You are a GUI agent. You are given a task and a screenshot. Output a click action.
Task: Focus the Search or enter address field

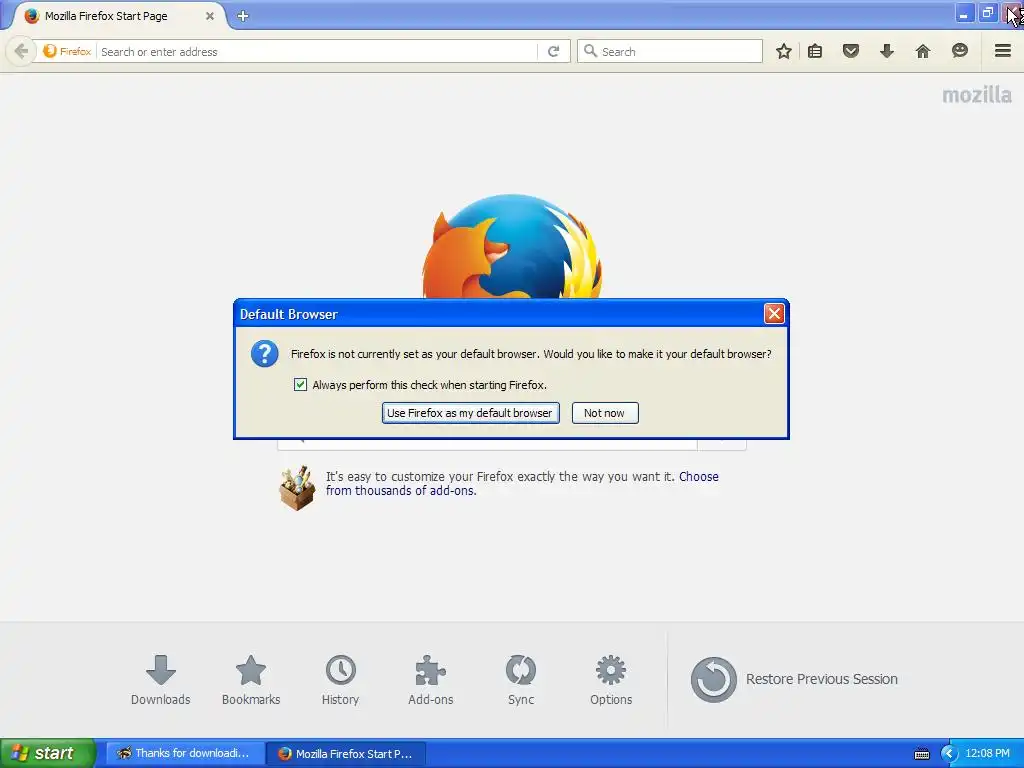(x=317, y=52)
